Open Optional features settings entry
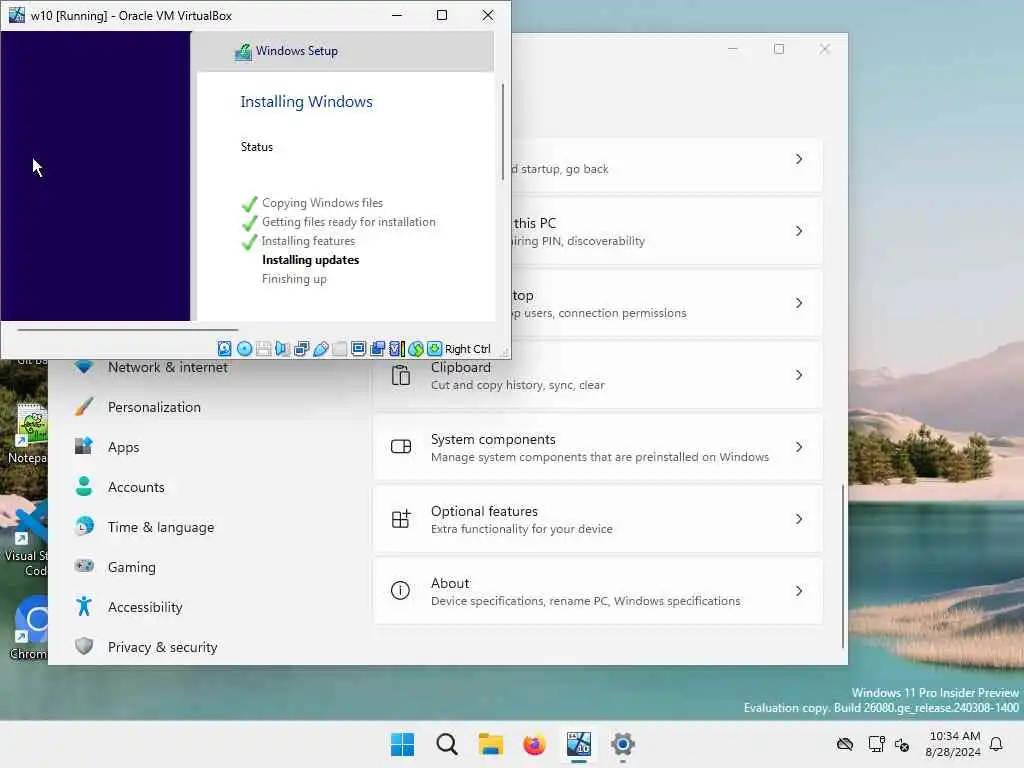The width and height of the screenshot is (1024, 768). pos(598,519)
